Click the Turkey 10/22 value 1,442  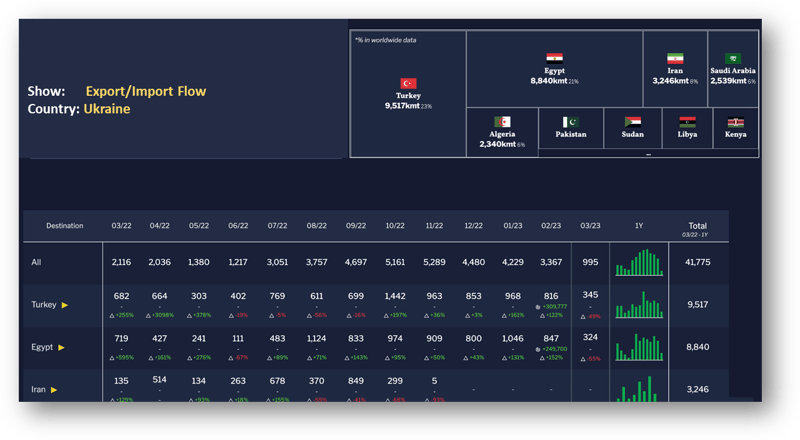pyautogui.click(x=395, y=296)
